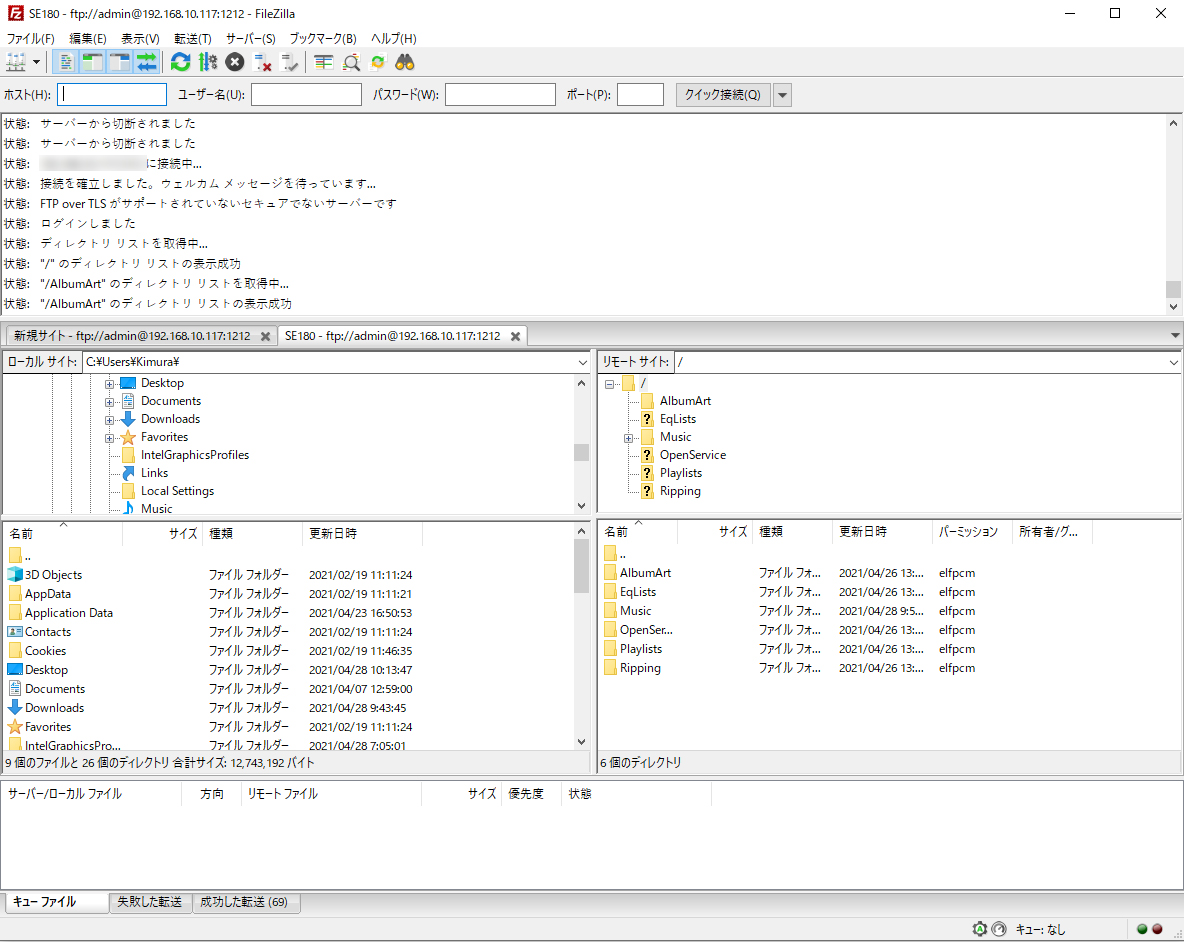
Task: Cancel the current operation
Action: pyautogui.click(x=235, y=63)
